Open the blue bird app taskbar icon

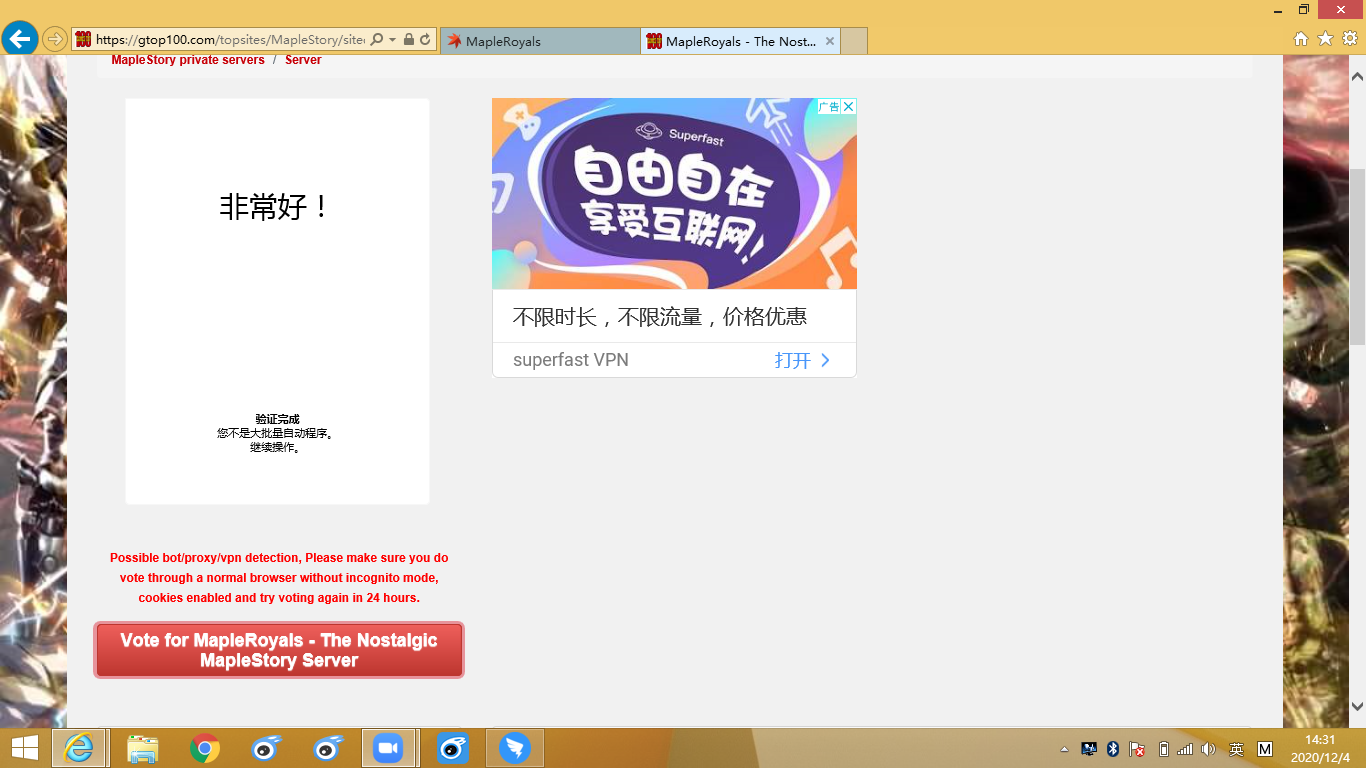[515, 748]
